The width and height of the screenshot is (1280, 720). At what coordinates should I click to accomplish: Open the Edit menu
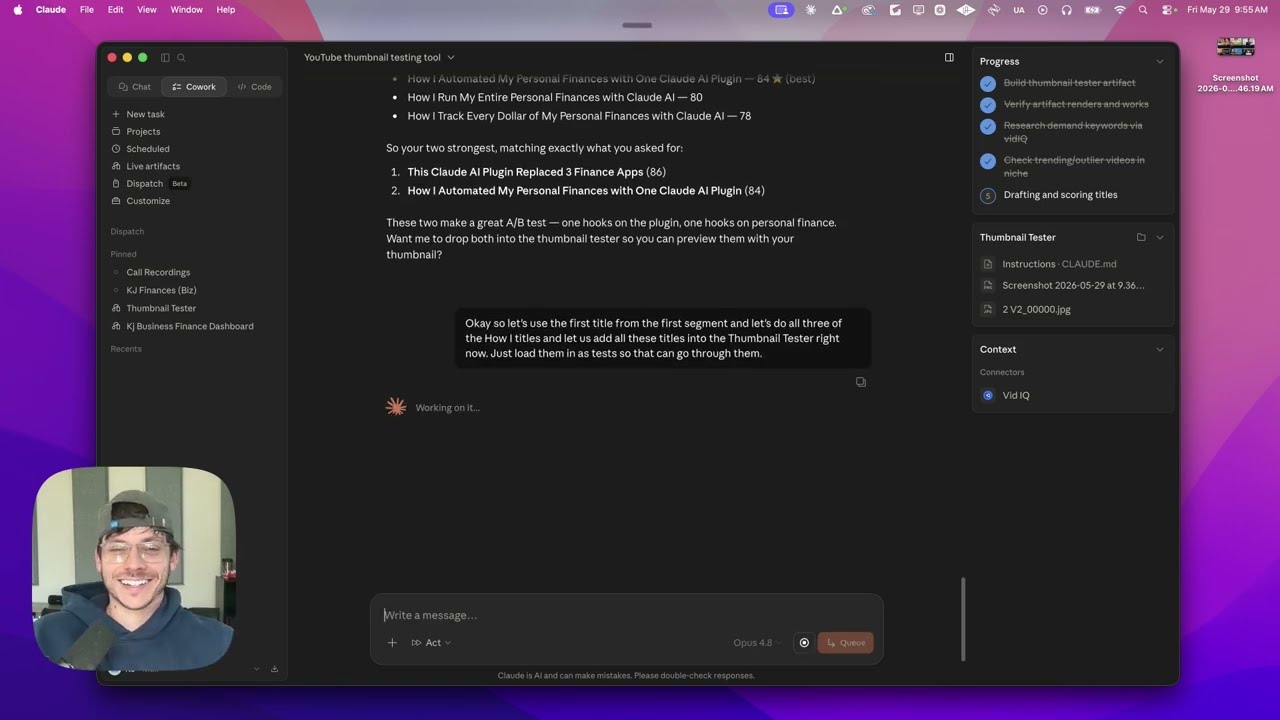pyautogui.click(x=116, y=9)
